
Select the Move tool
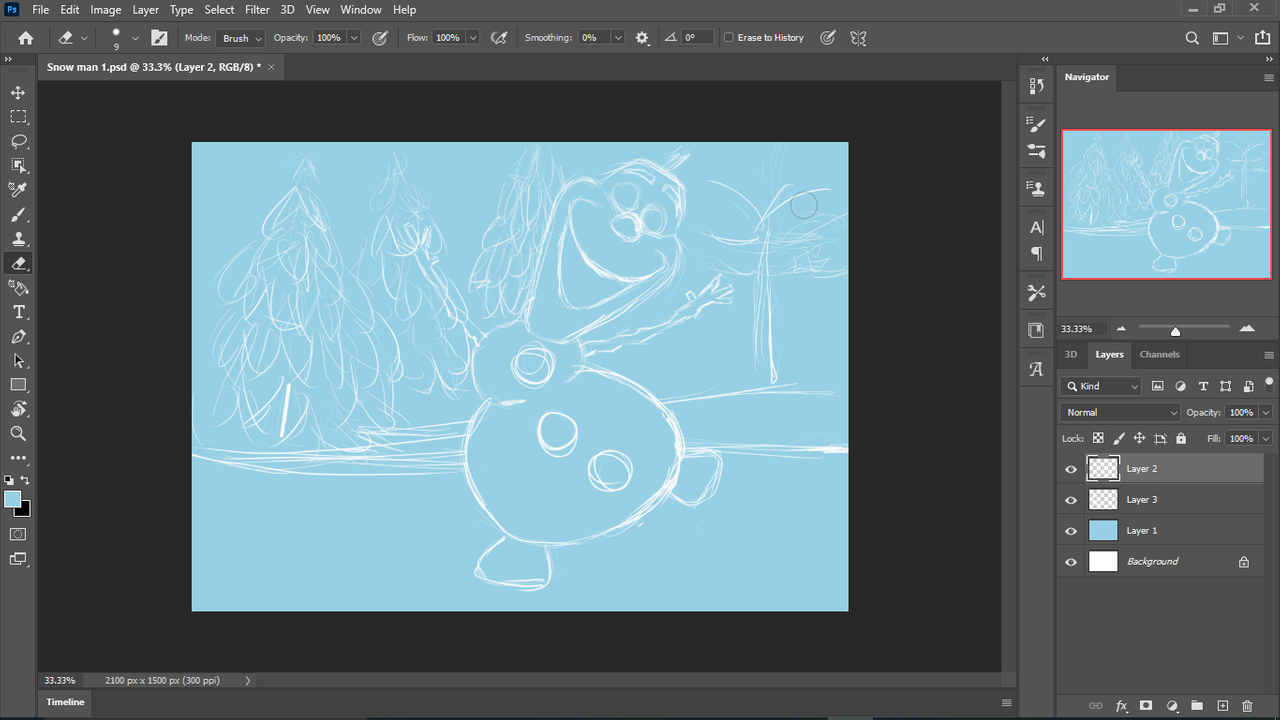coord(18,92)
